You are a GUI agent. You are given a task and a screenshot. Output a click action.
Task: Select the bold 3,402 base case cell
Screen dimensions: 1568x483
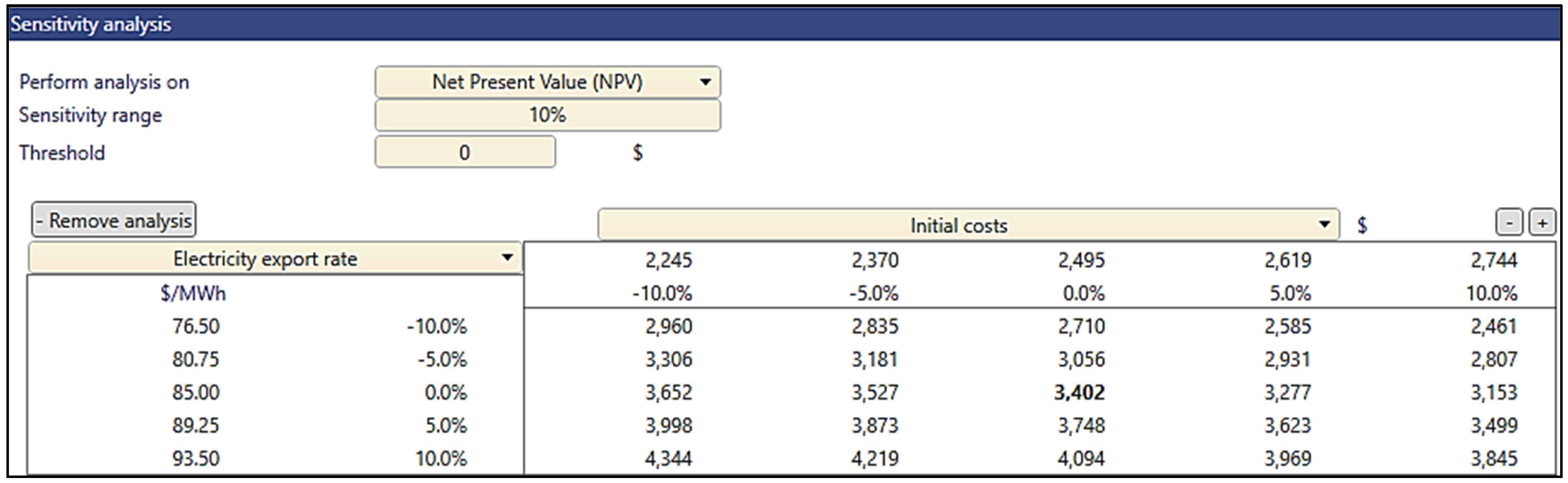pyautogui.click(x=1079, y=392)
